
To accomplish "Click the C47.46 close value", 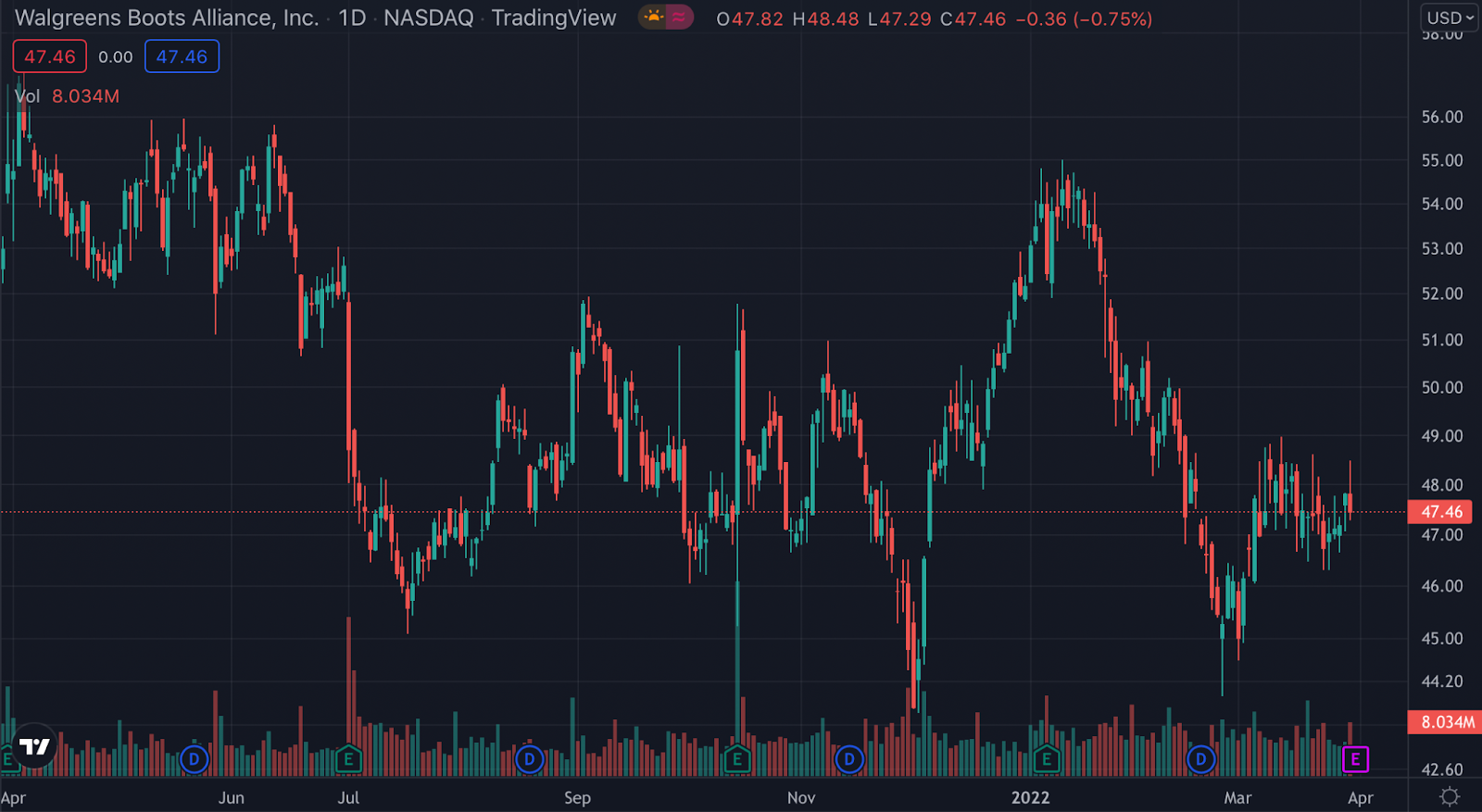I will coord(973,19).
